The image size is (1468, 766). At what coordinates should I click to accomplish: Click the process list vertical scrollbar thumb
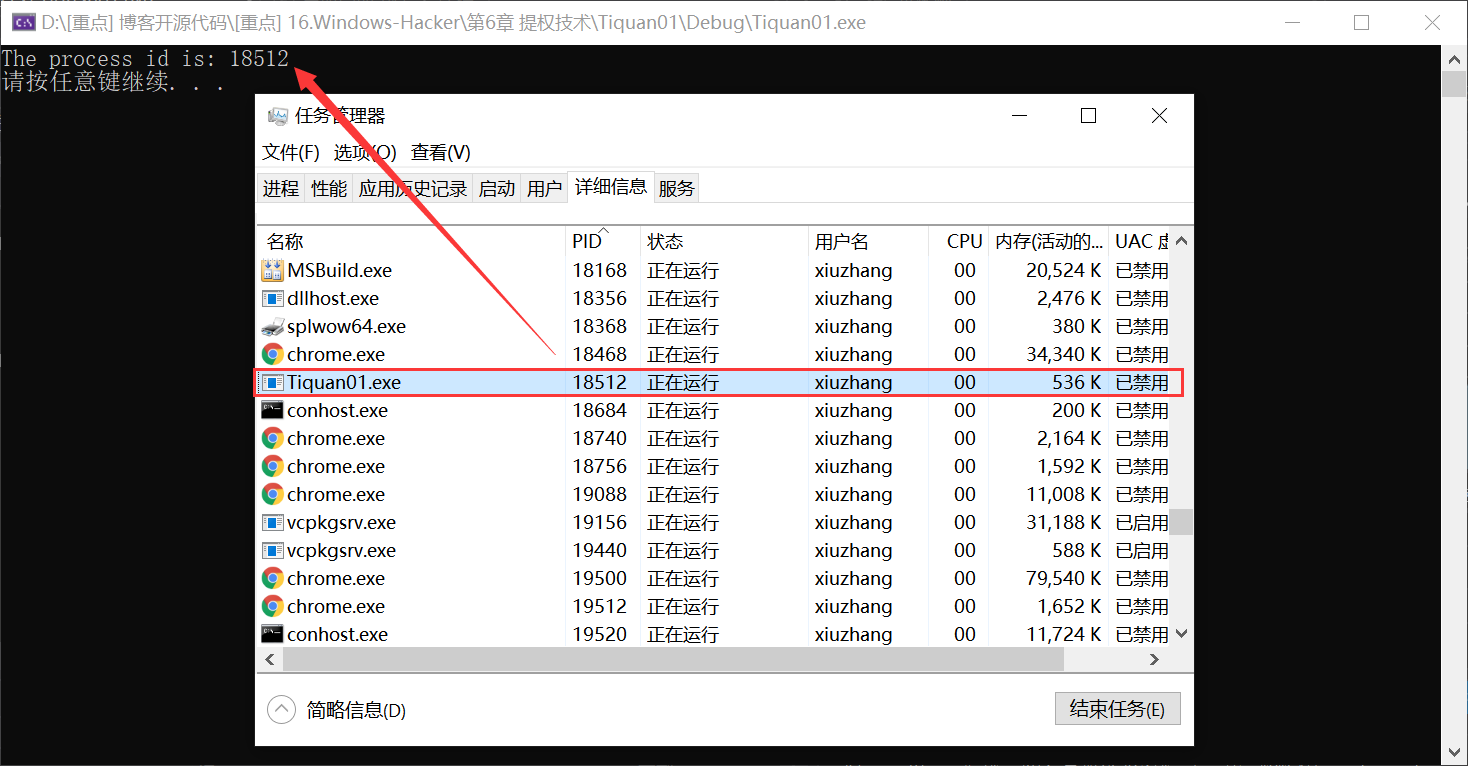[1182, 522]
